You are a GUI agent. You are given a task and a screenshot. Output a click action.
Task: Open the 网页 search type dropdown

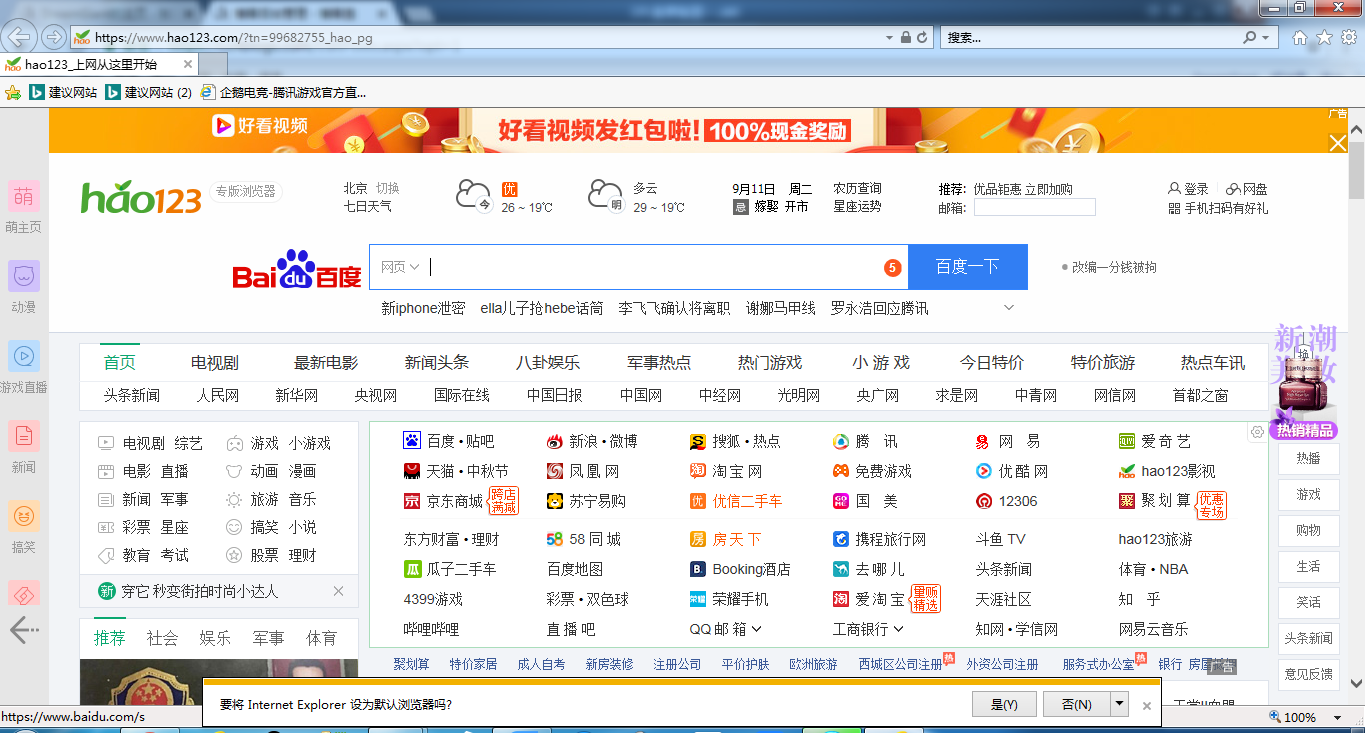point(399,267)
